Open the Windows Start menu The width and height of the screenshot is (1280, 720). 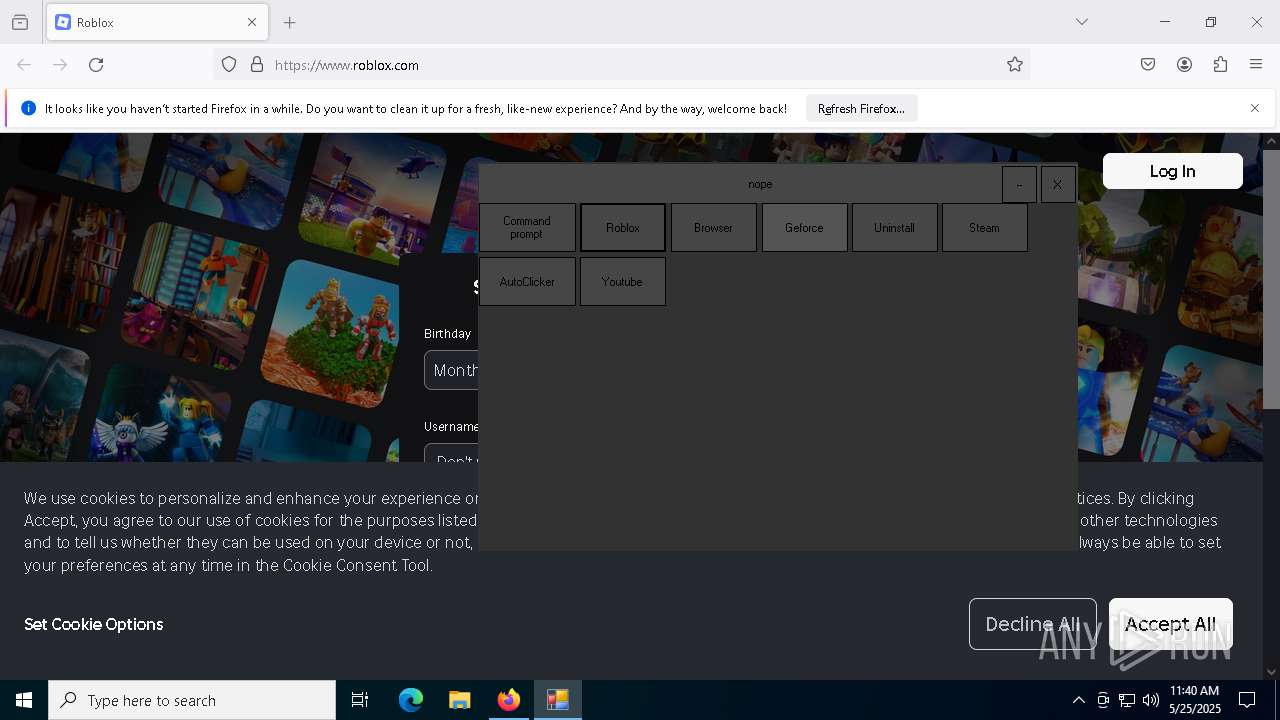coord(24,700)
